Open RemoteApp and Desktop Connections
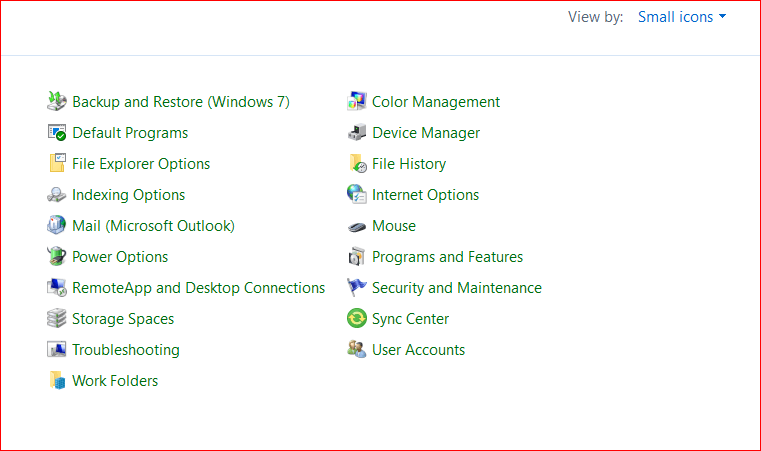The image size is (761, 451). (x=198, y=288)
